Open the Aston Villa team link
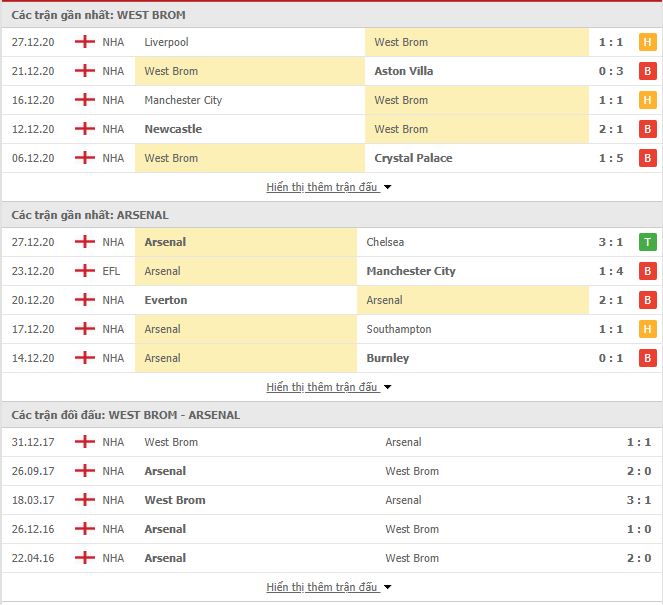Screen dimensions: 663x605 pyautogui.click(x=403, y=71)
